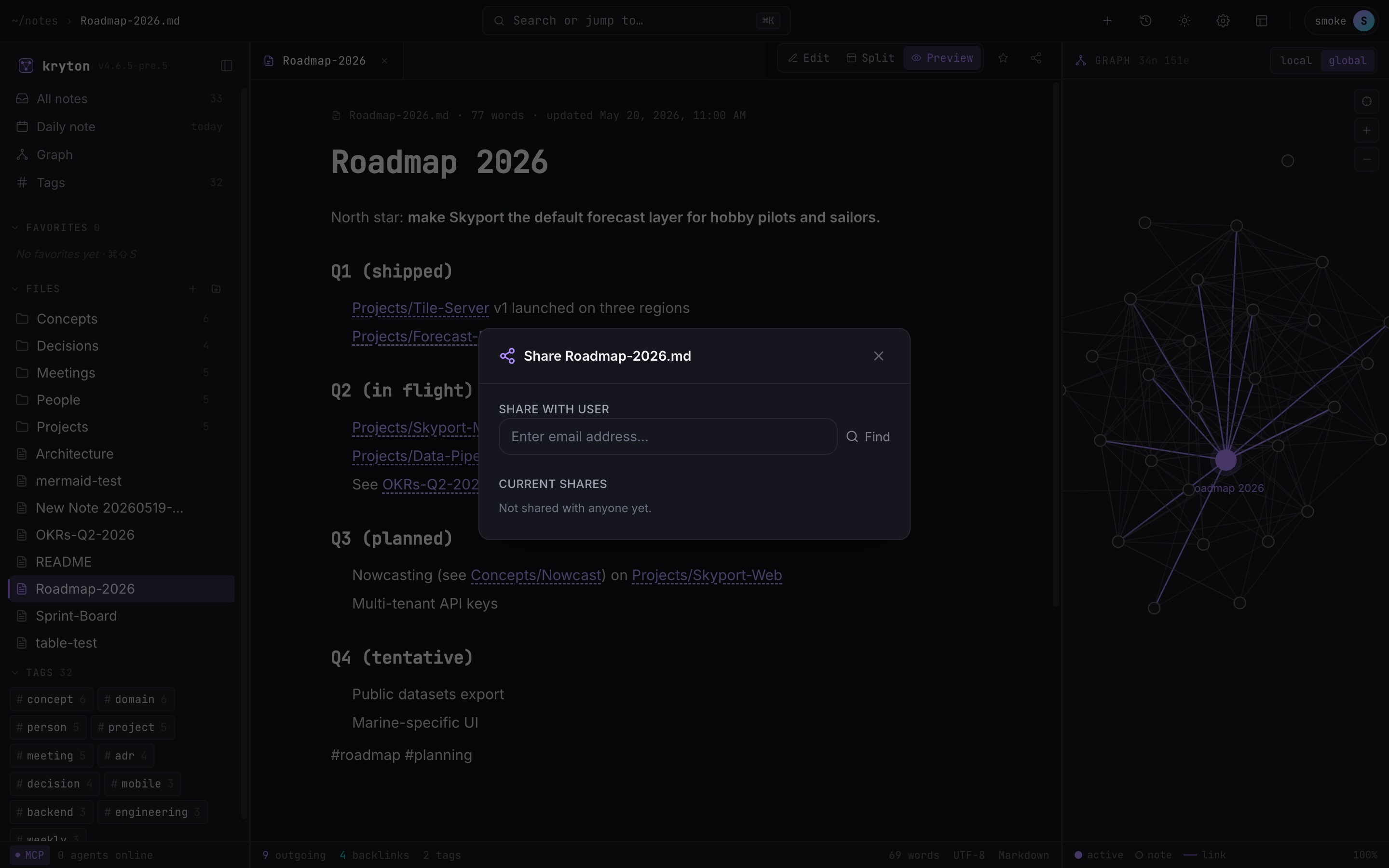This screenshot has height=868, width=1389.
Task: Open settings gear icon
Action: 1223,21
